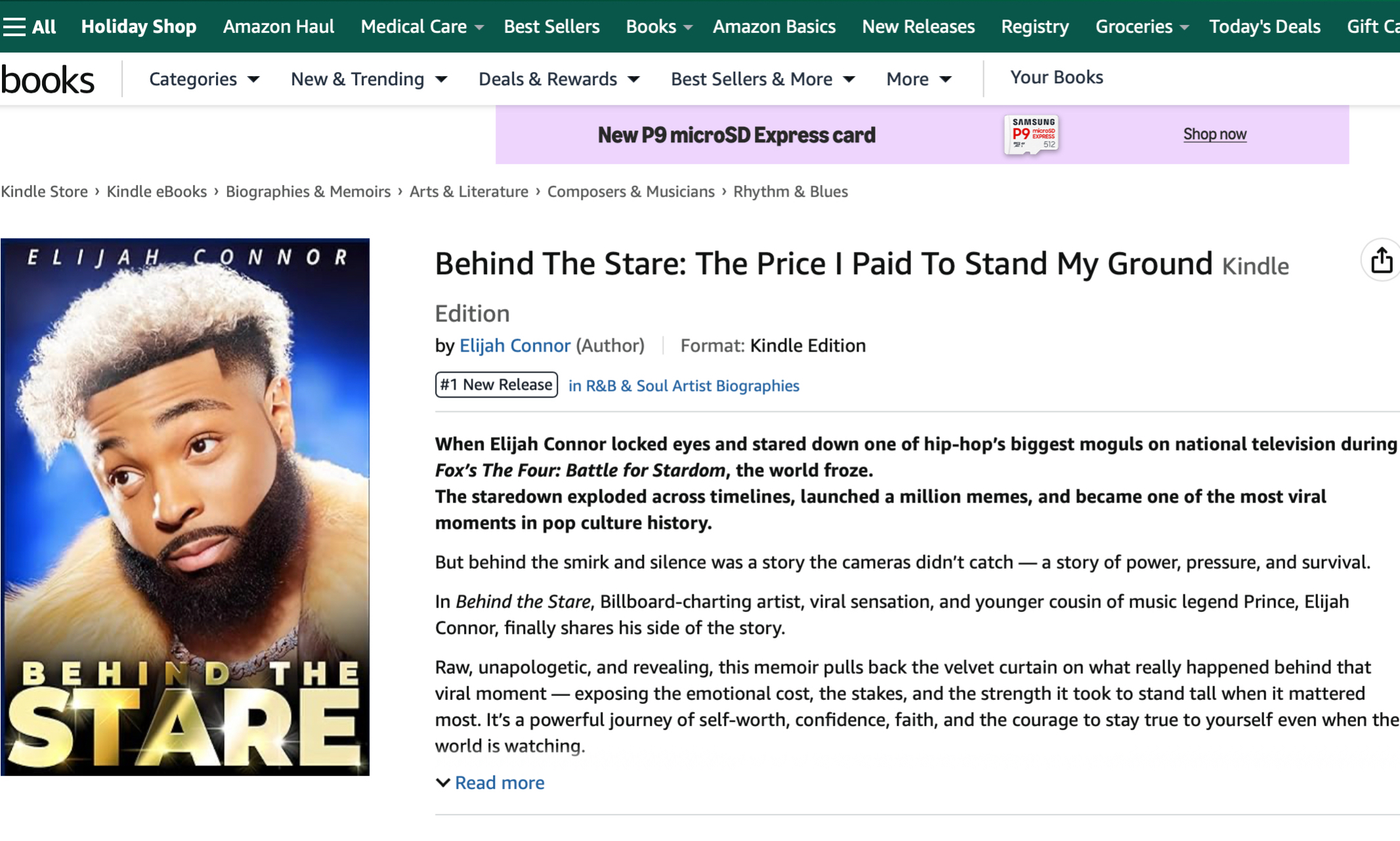Image resolution: width=1400 pixels, height=841 pixels.
Task: Click Shop now in the Samsung ad
Action: 1214,134
